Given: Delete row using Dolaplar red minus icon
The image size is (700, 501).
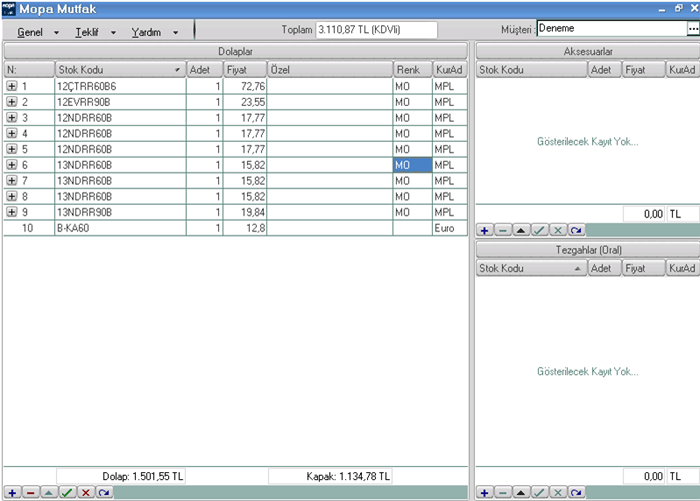Looking at the screenshot, I should pyautogui.click(x=31, y=493).
